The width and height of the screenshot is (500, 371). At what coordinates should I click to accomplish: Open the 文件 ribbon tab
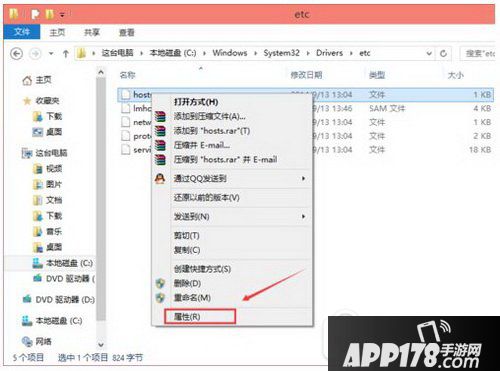tap(22, 32)
